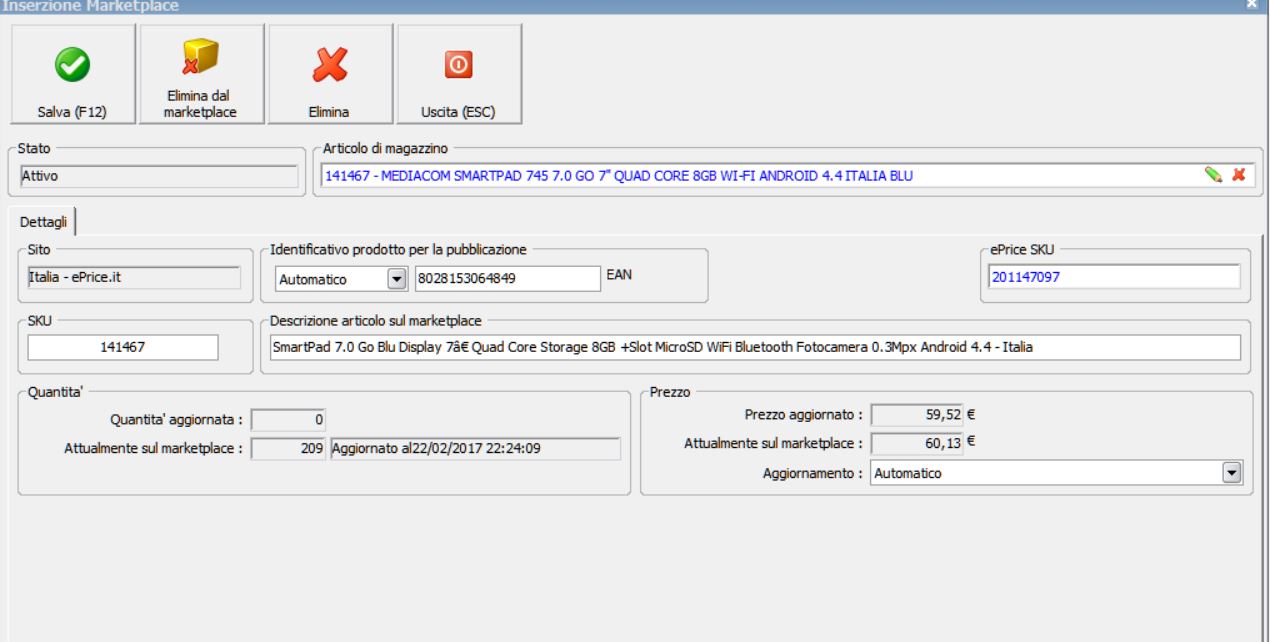Click the Stato field showing Attivo
1270x642 pixels.
[159, 176]
